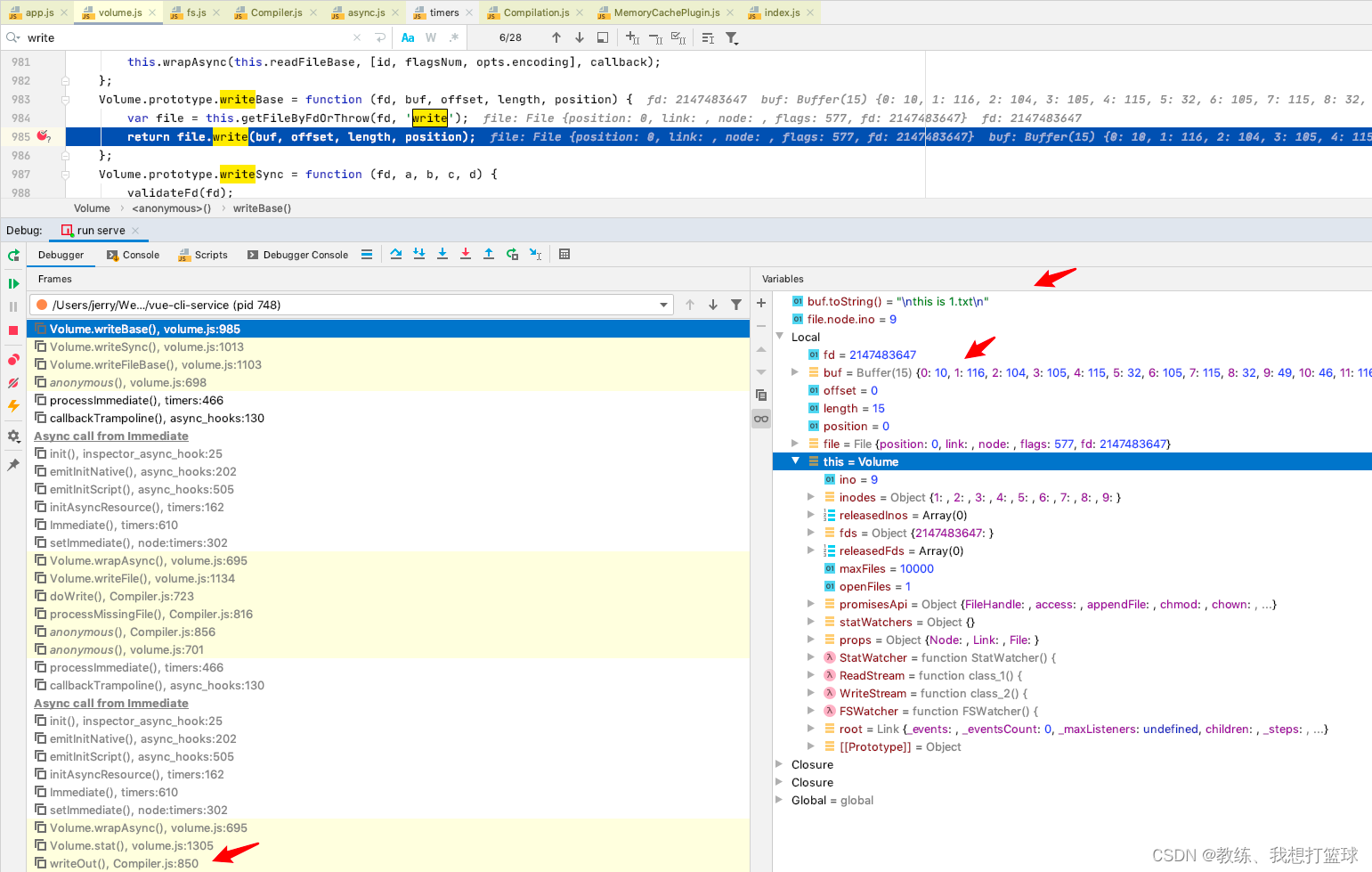
Task: Open the Evaluate Expression calculator
Action: coord(564,255)
